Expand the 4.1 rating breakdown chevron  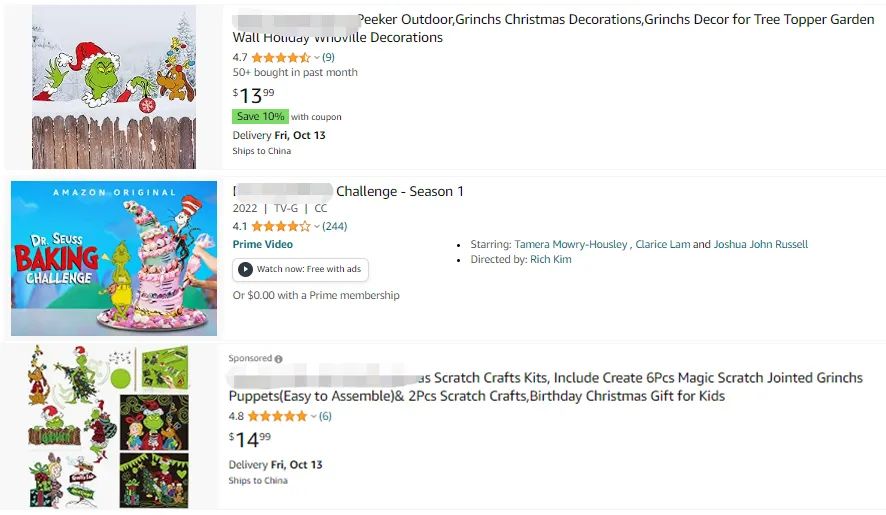pyautogui.click(x=316, y=227)
